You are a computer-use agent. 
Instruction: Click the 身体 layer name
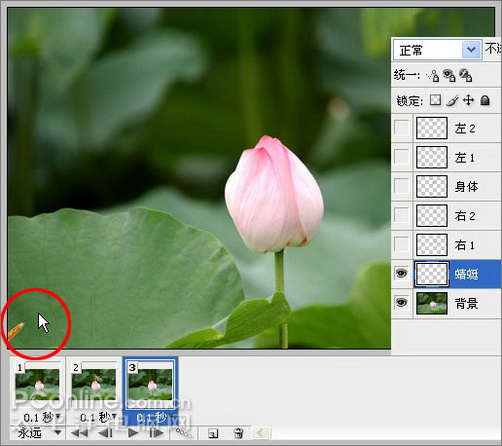click(x=466, y=187)
